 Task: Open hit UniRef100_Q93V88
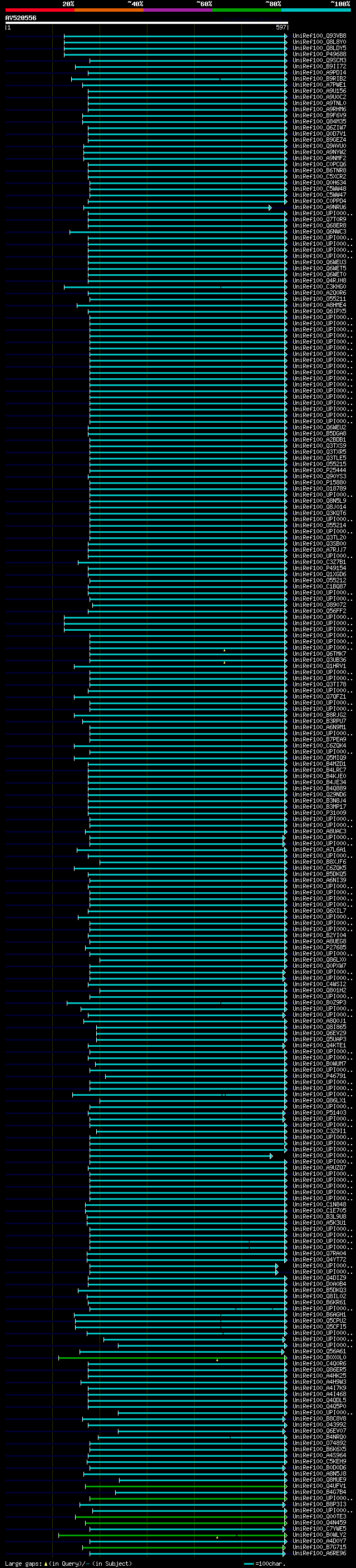[x=319, y=36]
